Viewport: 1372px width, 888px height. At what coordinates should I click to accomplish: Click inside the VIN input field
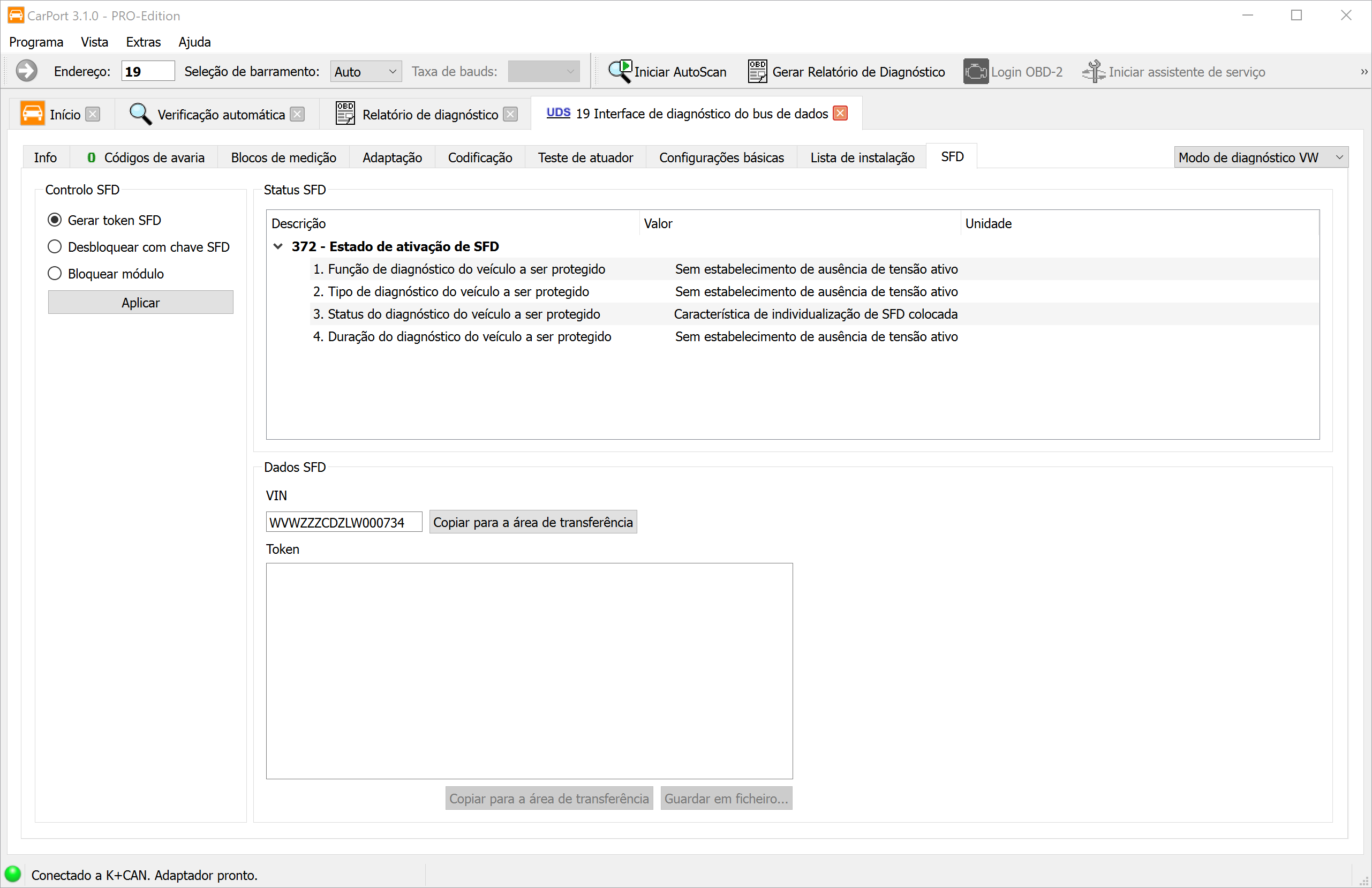(x=344, y=522)
